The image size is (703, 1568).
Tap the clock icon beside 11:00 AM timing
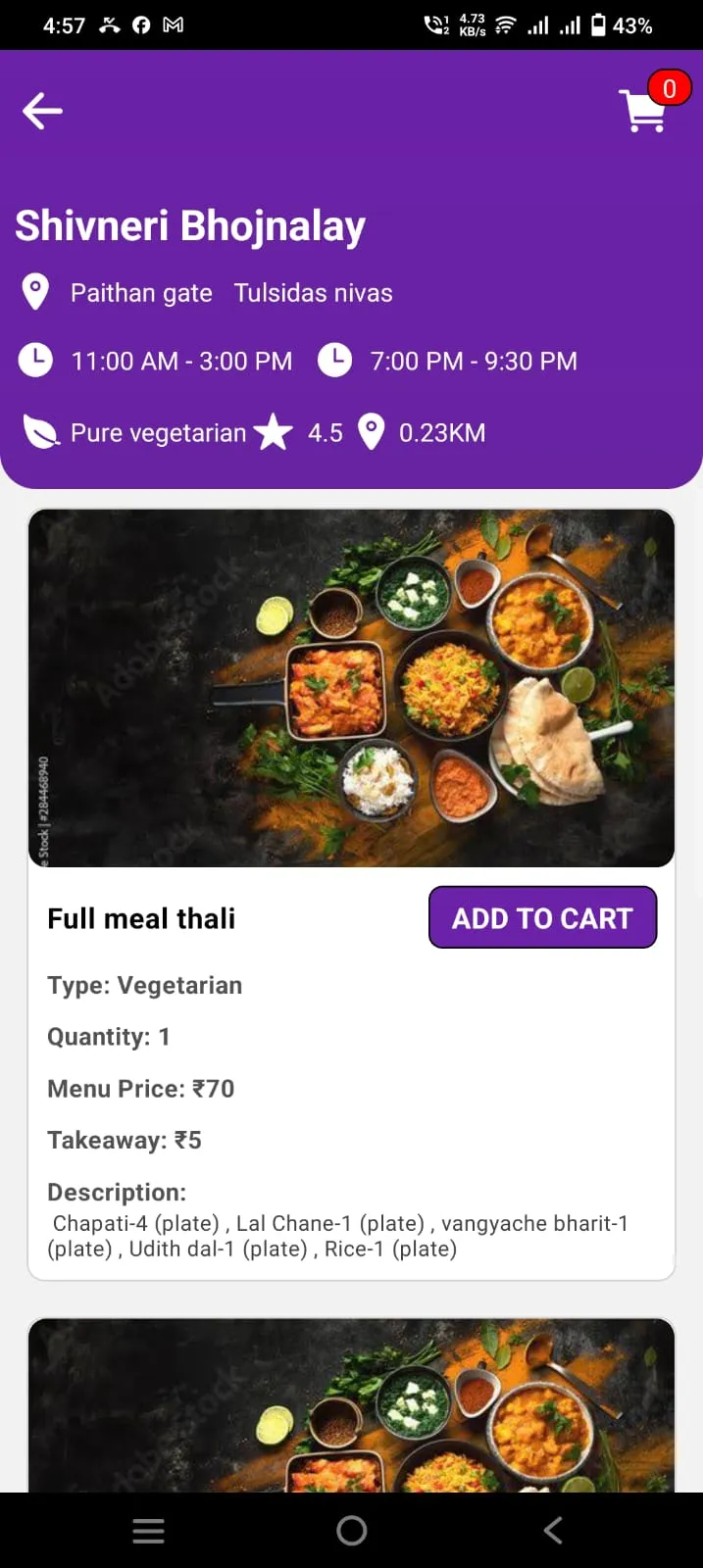[35, 360]
